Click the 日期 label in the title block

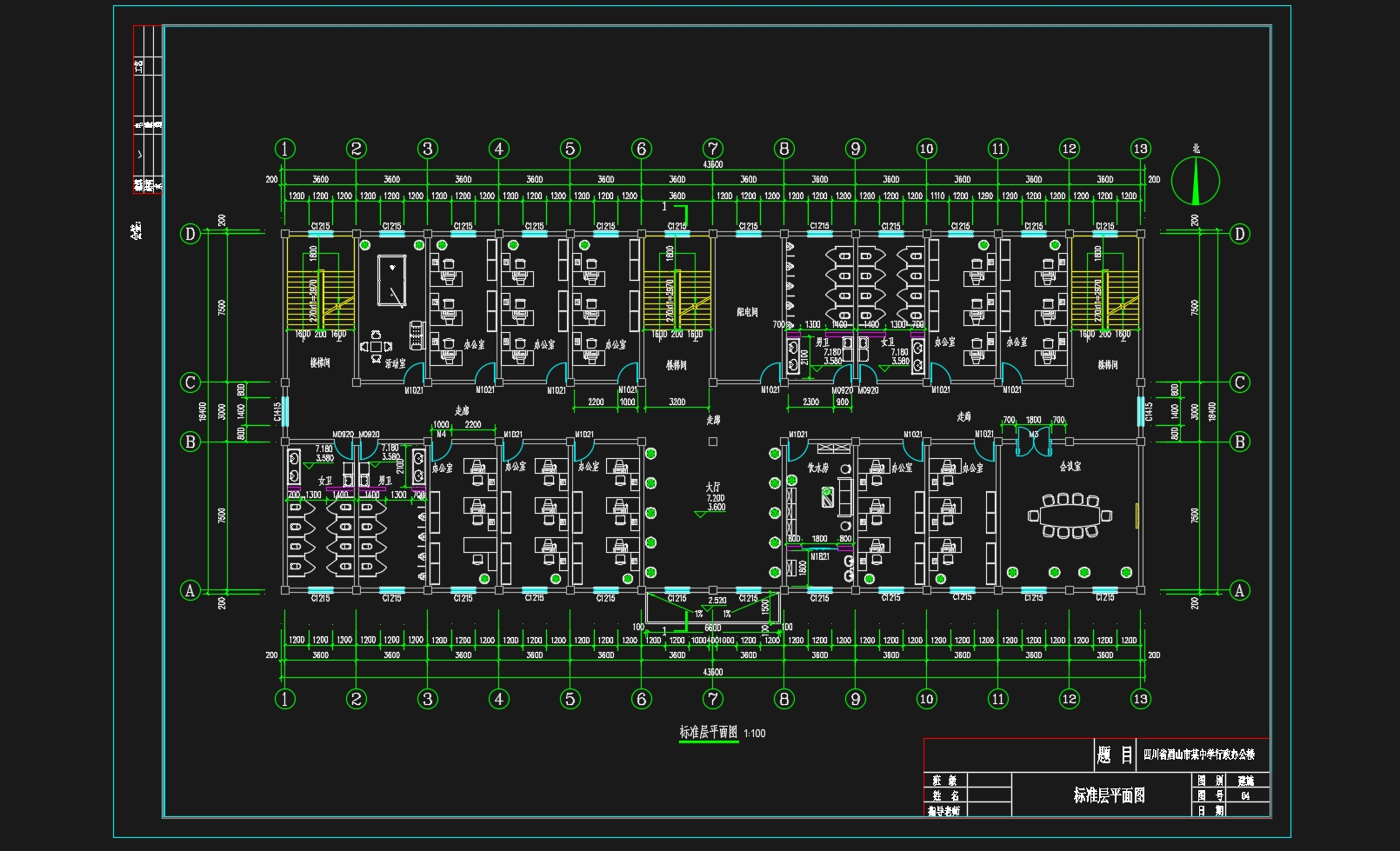click(x=1210, y=810)
